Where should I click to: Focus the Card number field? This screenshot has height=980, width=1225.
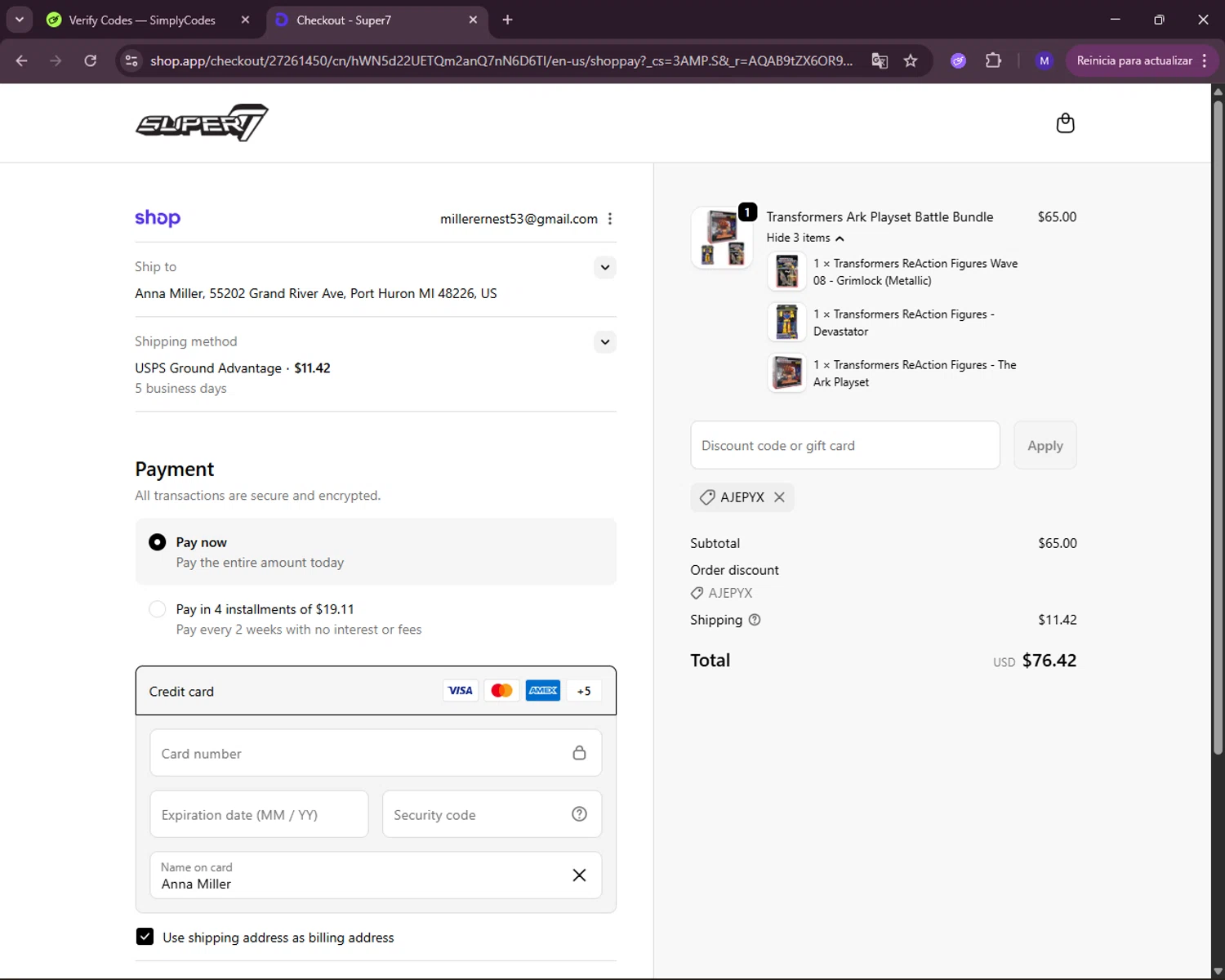(x=376, y=753)
